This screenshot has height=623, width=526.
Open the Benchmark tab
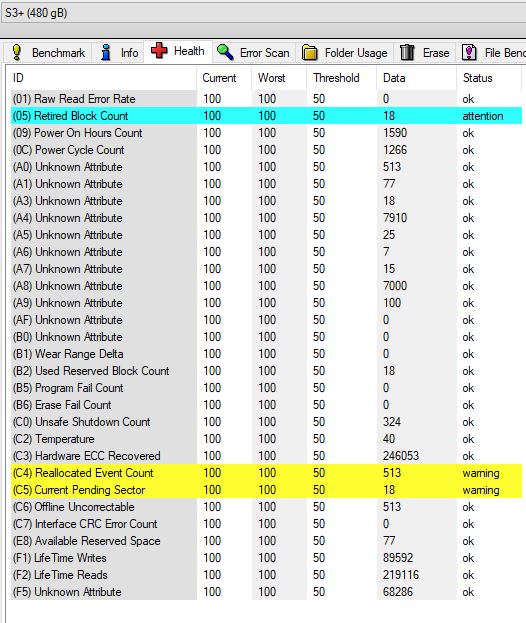coord(48,52)
